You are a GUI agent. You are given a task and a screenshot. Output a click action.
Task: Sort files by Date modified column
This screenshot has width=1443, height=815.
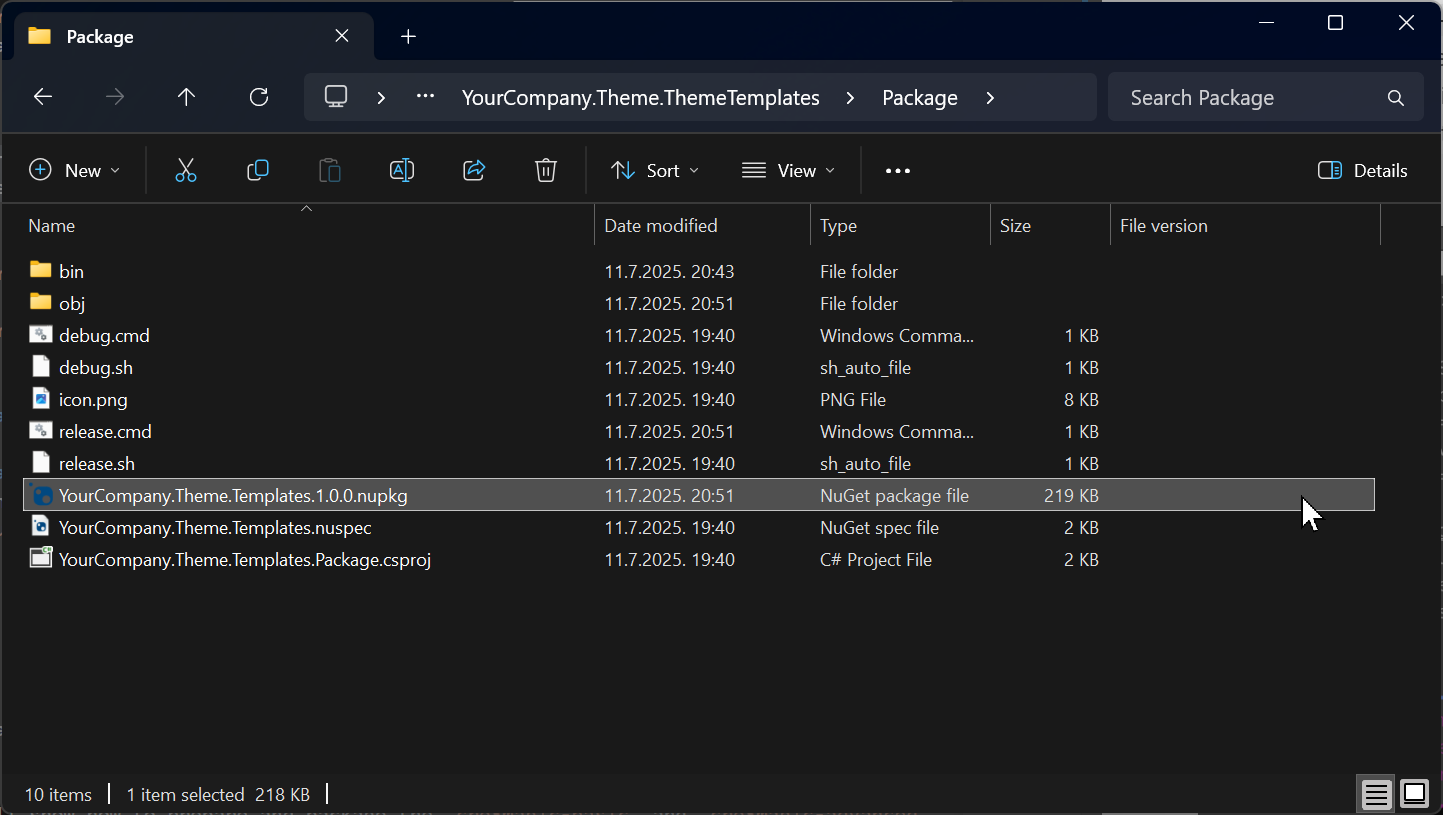(x=661, y=226)
